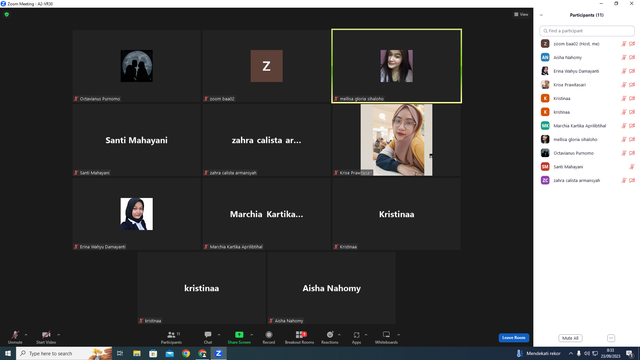The height and width of the screenshot is (360, 640).
Task: Toggle muted mic icon for Krise Prawitasari row
Action: point(624,85)
